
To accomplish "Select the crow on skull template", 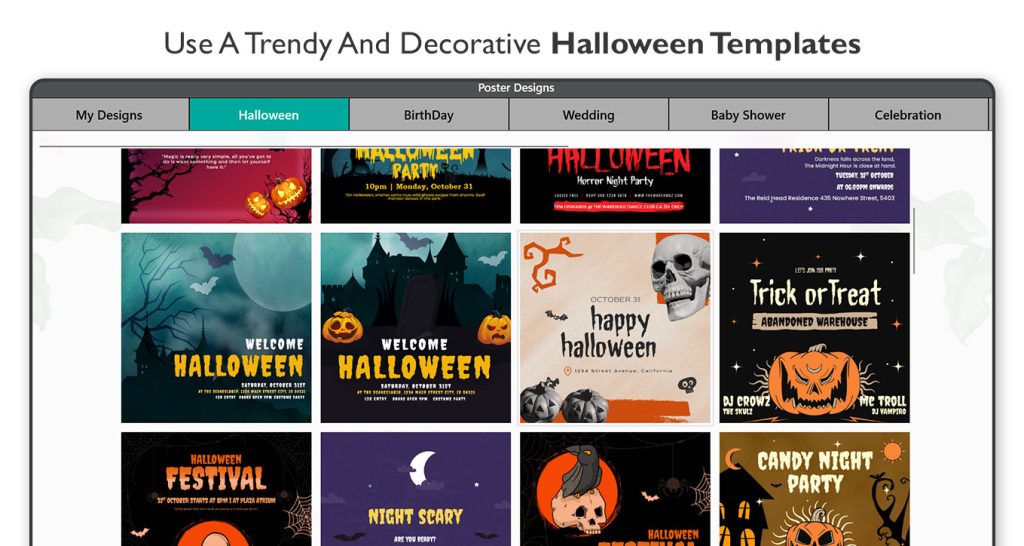I will [615, 489].
